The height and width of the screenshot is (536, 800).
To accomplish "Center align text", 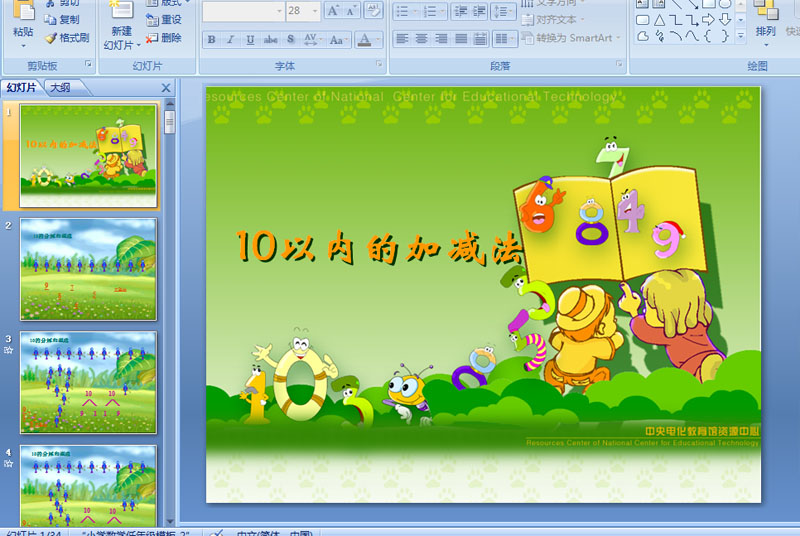I will pyautogui.click(x=421, y=39).
